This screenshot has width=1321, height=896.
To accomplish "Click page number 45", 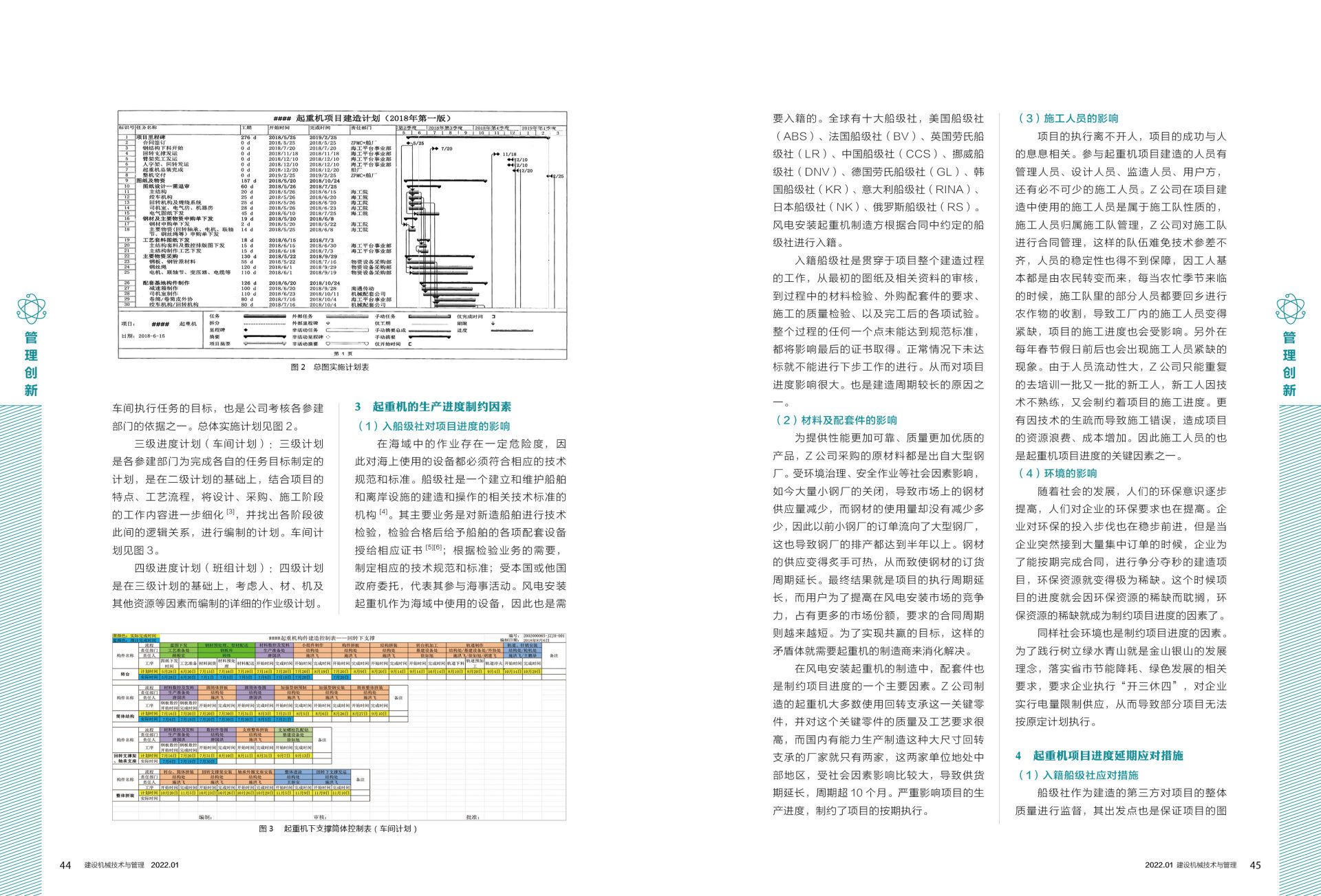I will coord(1255,865).
